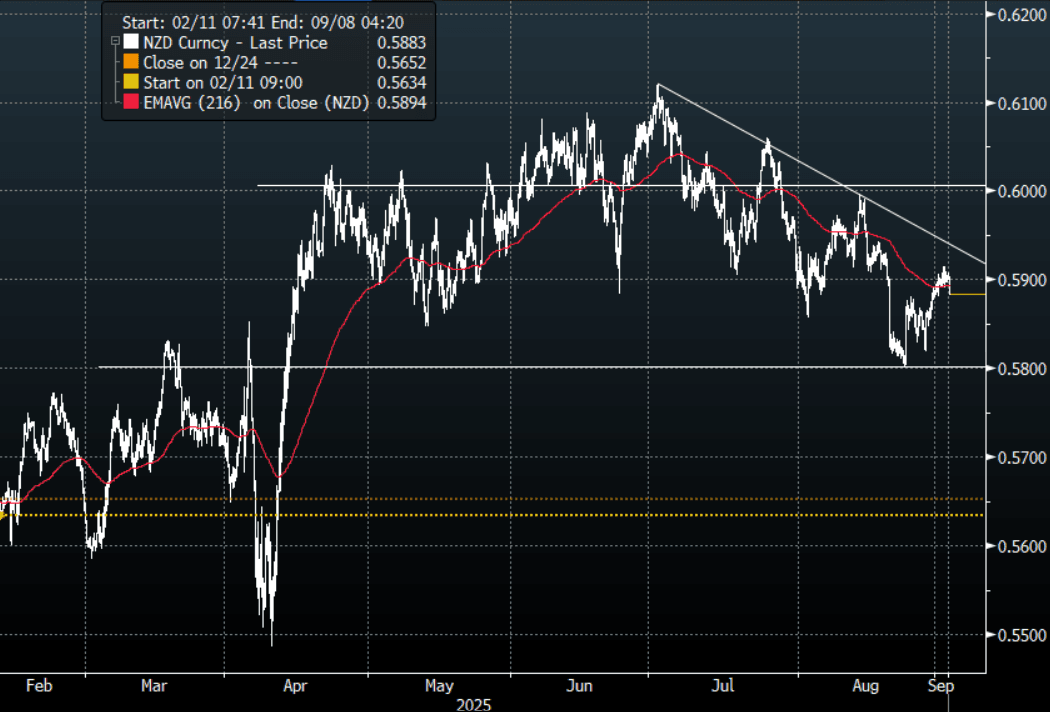Click the Apr label on time axis
This screenshot has width=1050, height=712.
(296, 686)
